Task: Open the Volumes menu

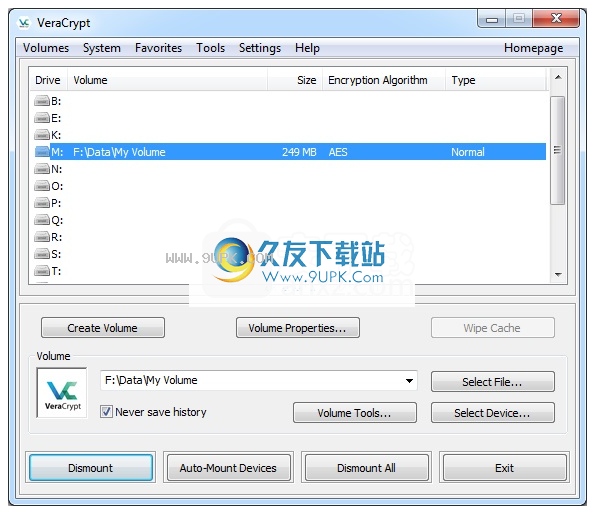Action: click(46, 48)
